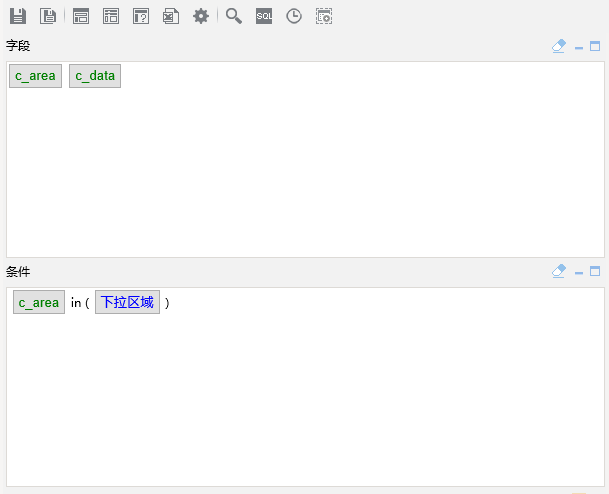Viewport: 609px width, 494px height.
Task: Export to Excel icon
Action: tap(171, 16)
